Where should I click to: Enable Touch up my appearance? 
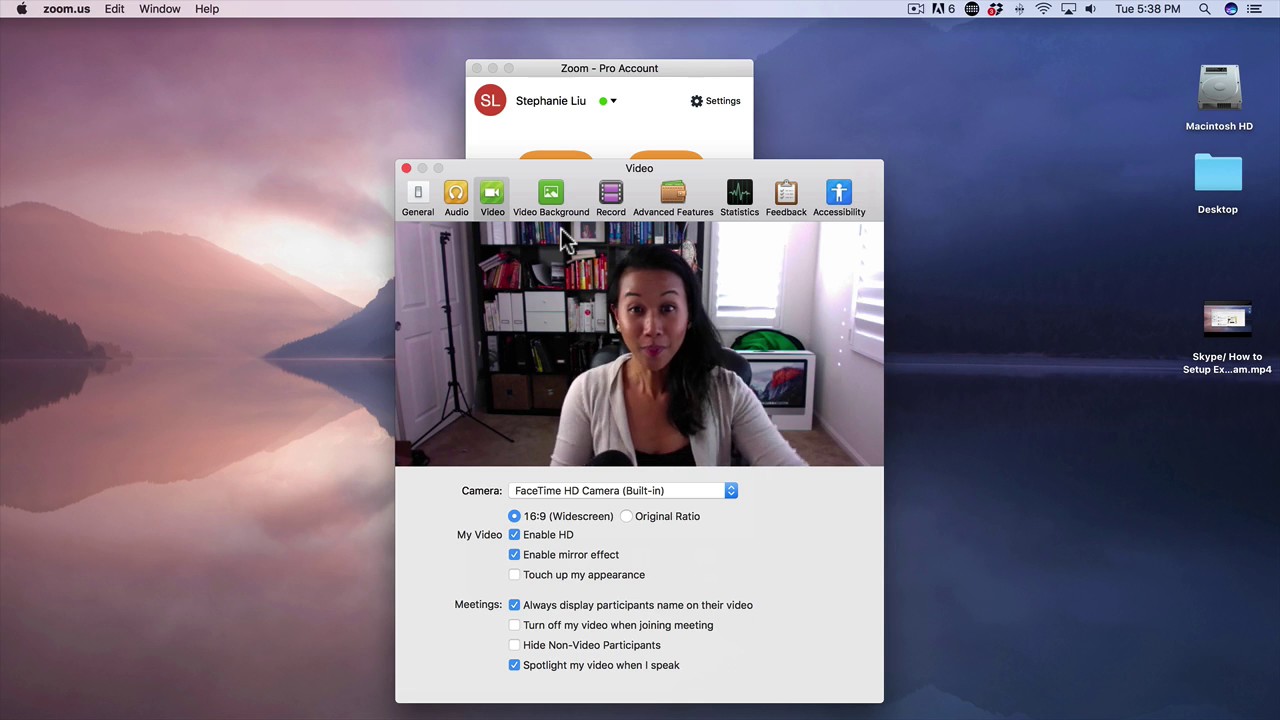514,575
